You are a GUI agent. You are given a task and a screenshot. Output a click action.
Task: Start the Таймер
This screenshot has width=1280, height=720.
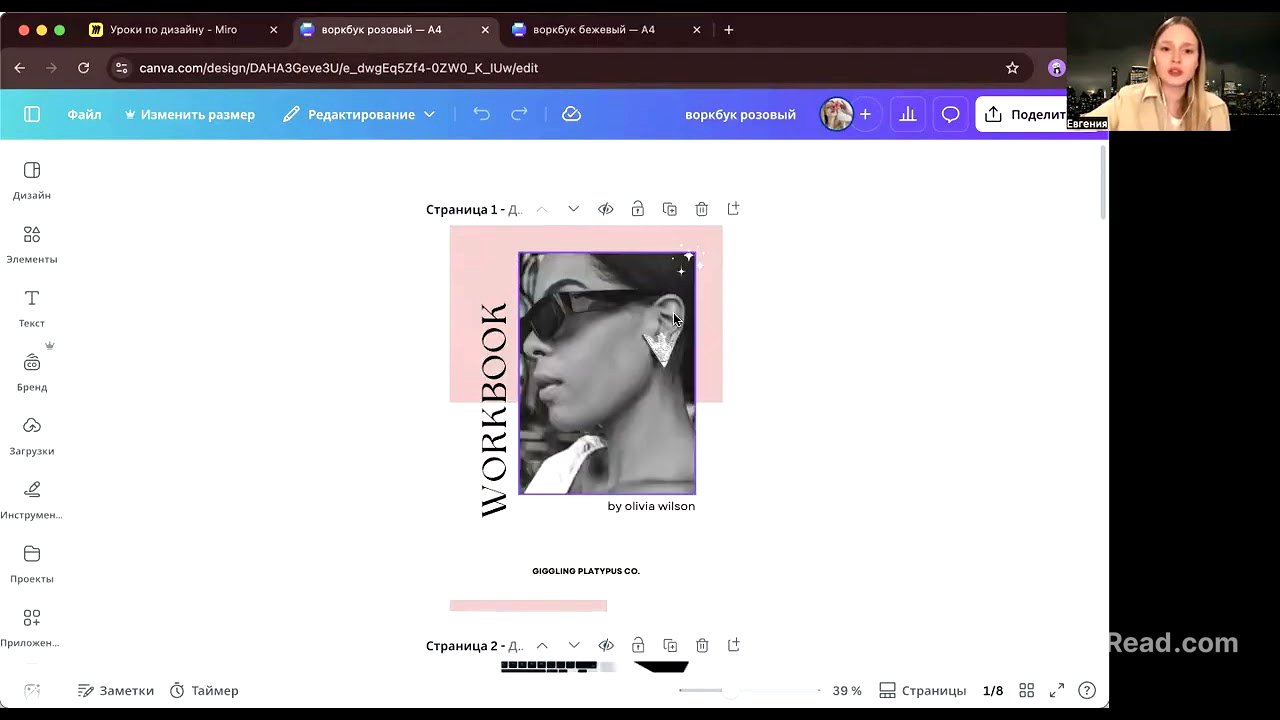pyautogui.click(x=204, y=691)
